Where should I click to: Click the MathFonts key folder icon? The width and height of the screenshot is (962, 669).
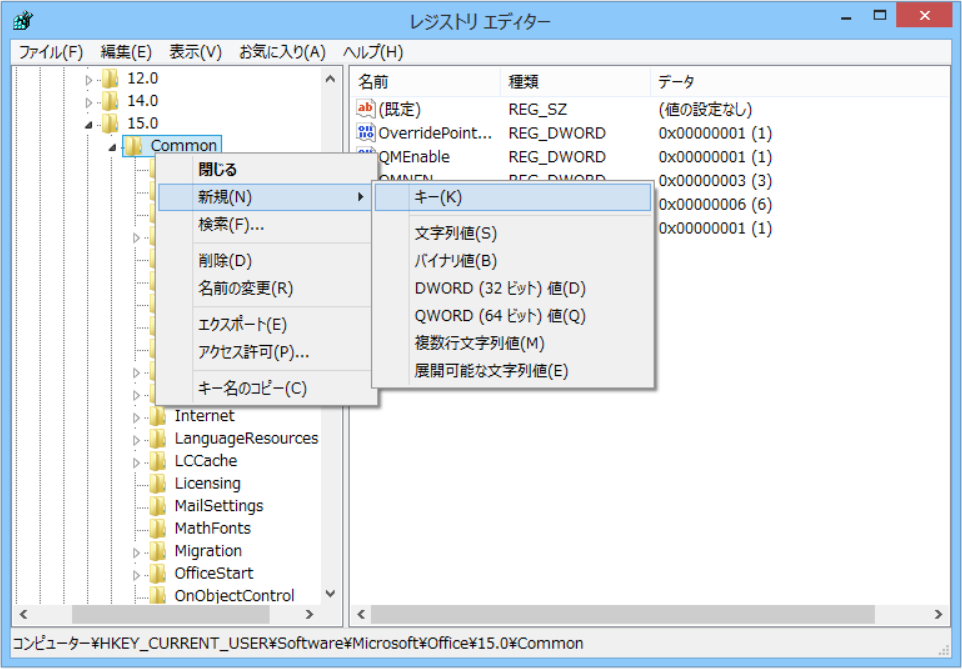pos(158,528)
